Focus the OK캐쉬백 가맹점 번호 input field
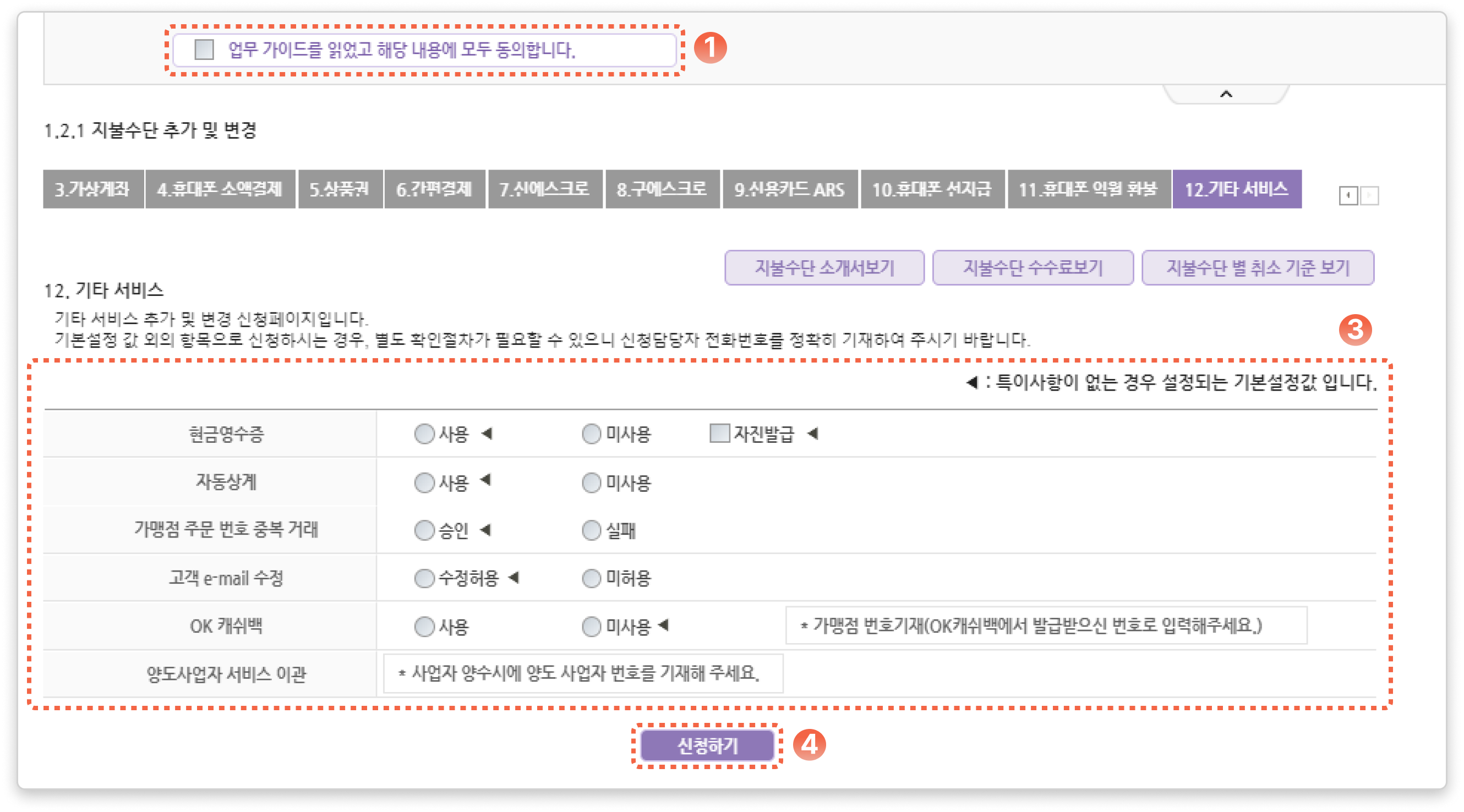1464x812 pixels. [x=1046, y=626]
